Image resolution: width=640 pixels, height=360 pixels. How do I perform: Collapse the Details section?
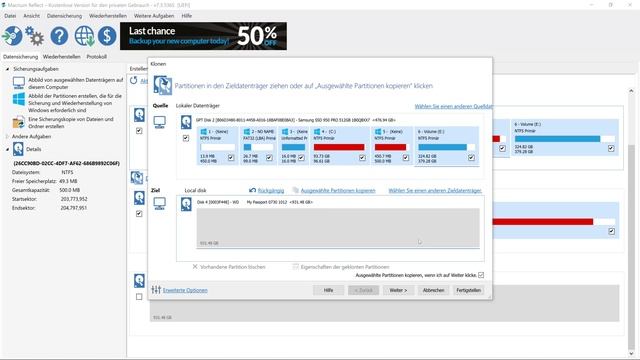(7, 149)
